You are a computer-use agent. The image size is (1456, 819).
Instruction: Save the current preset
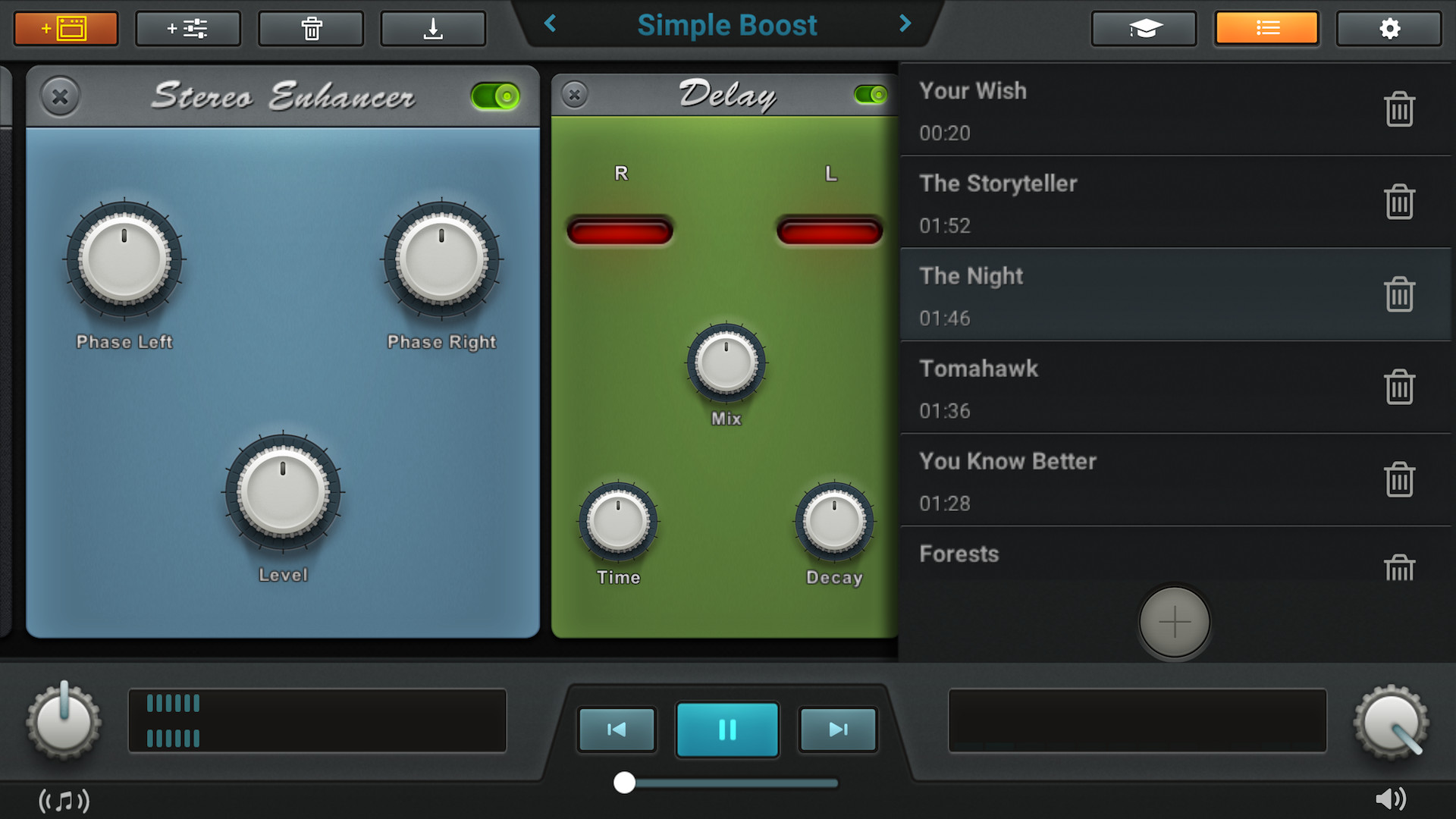[x=433, y=28]
